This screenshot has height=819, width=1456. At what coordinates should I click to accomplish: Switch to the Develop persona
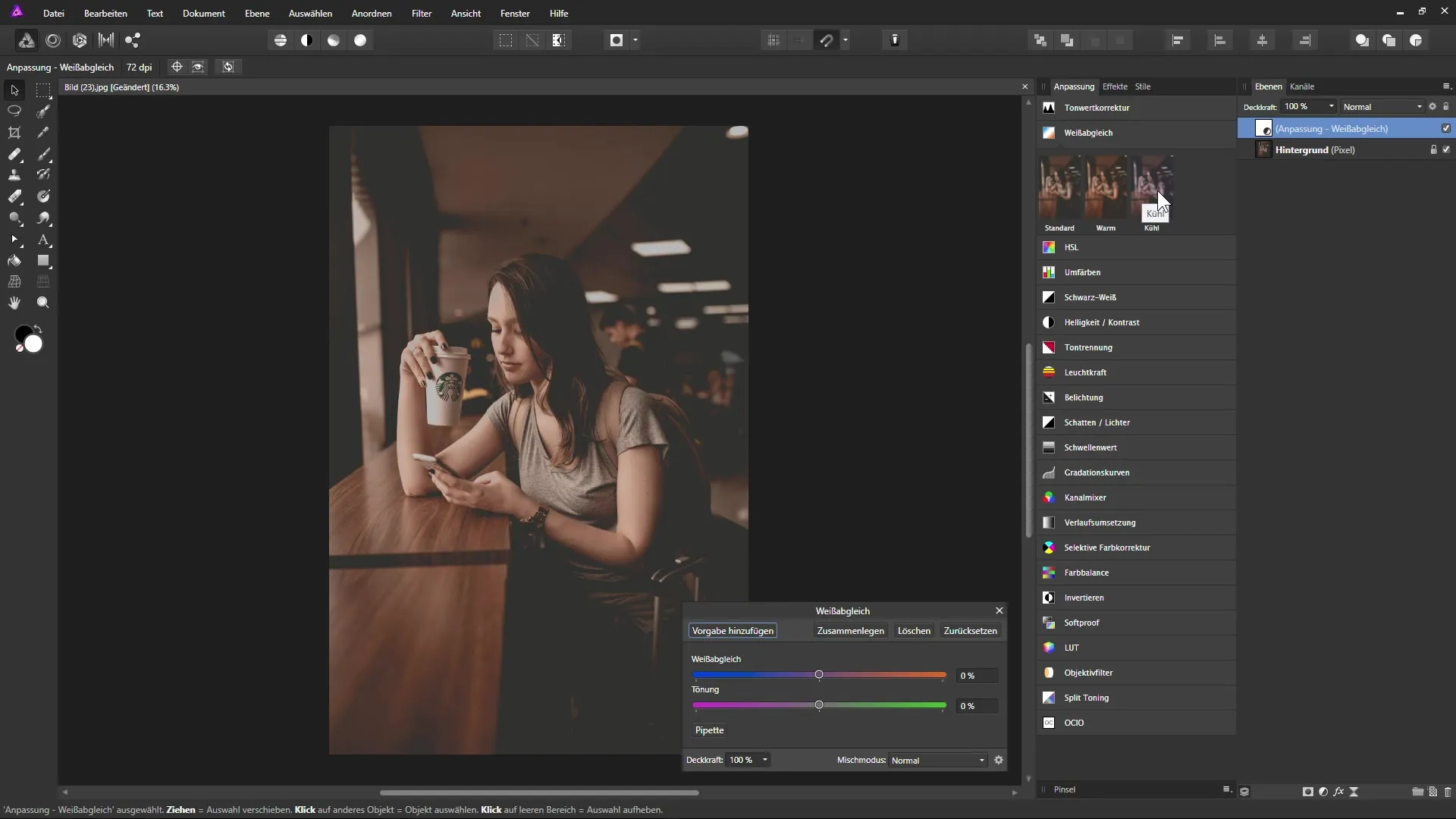(x=80, y=40)
